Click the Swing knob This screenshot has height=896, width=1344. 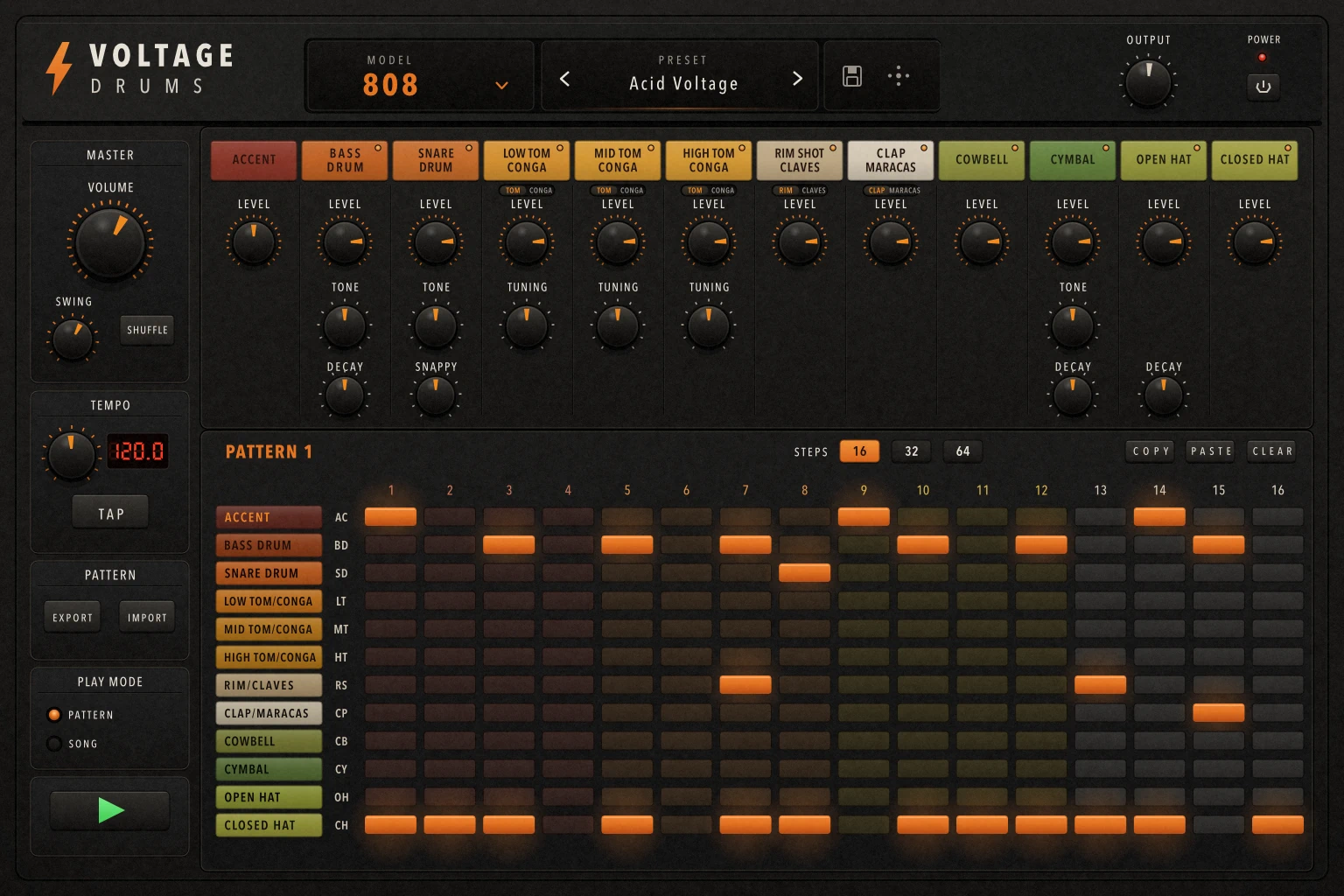pyautogui.click(x=73, y=339)
